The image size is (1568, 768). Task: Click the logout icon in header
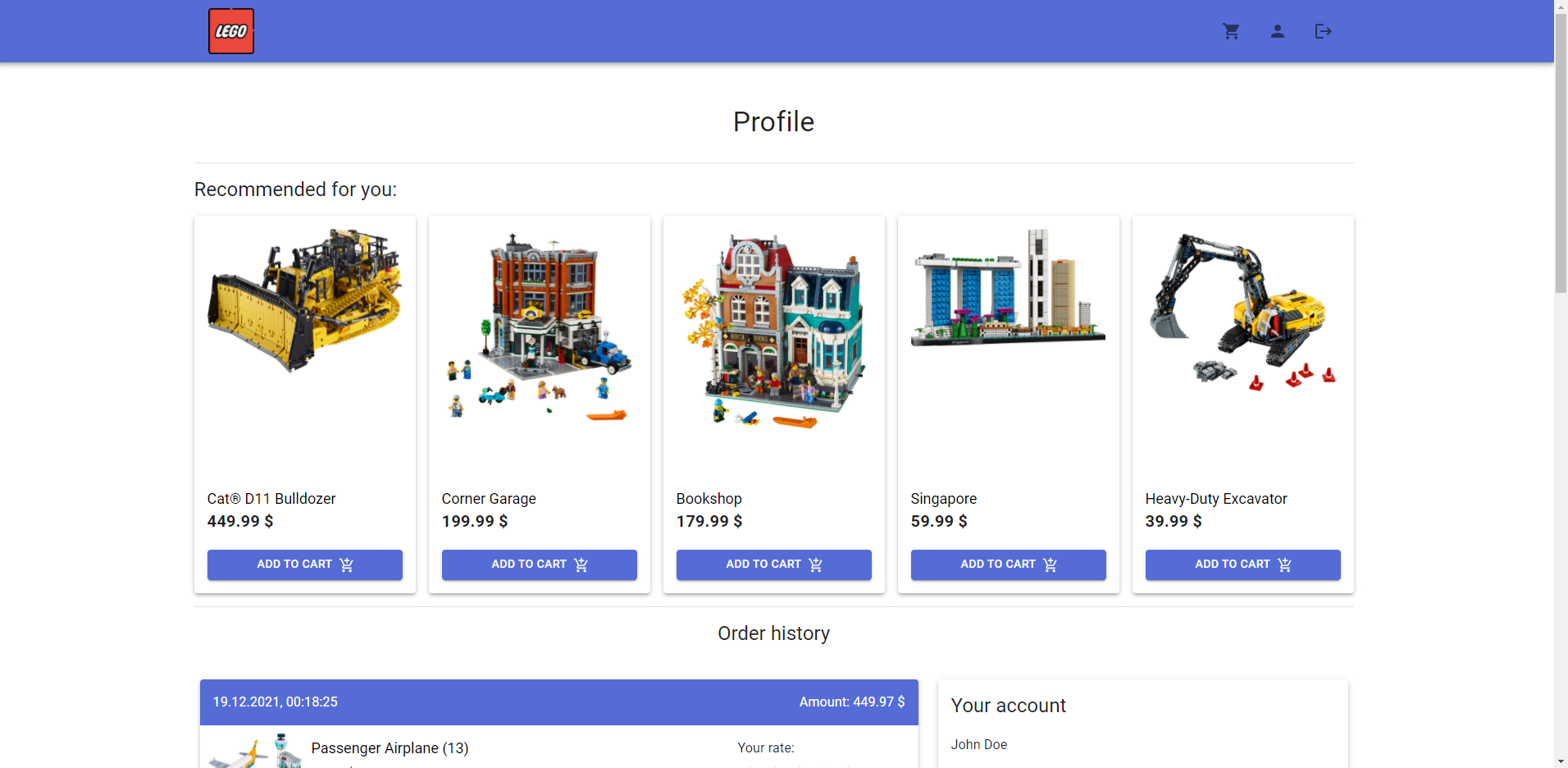(1323, 31)
